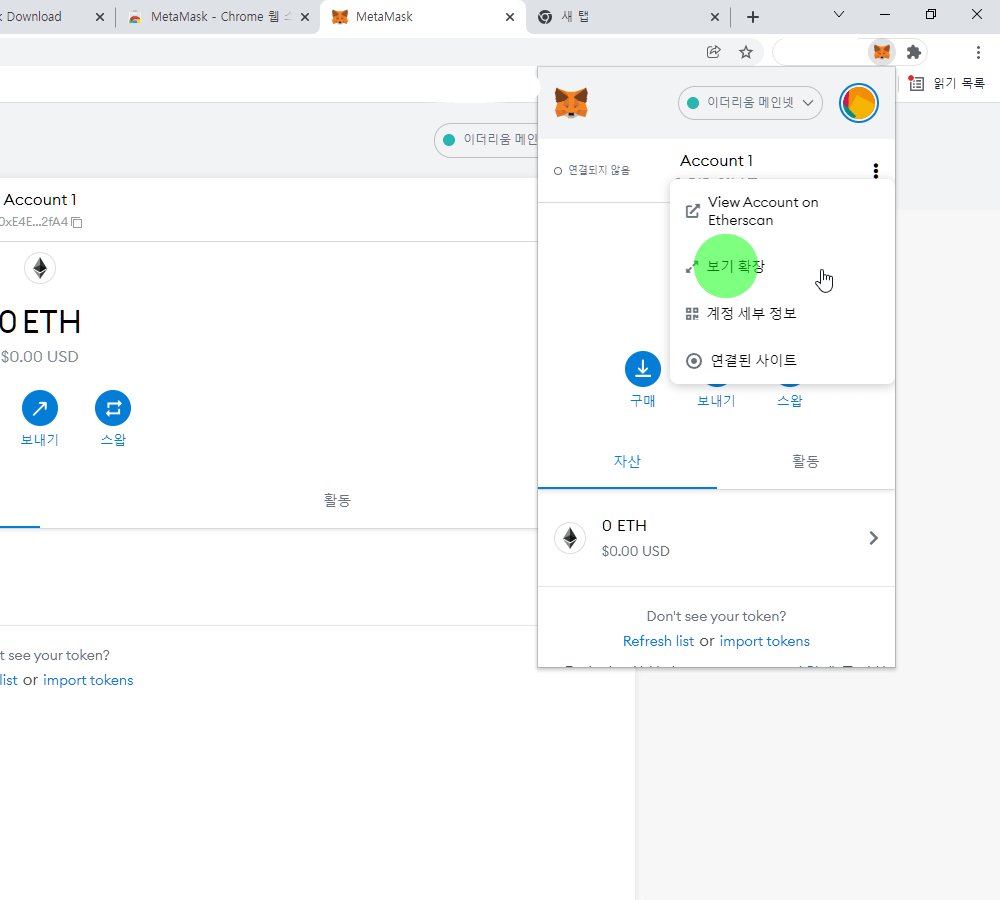Choose 계정 세부 정보 from the menu
This screenshot has height=900, width=1000.
pos(751,313)
